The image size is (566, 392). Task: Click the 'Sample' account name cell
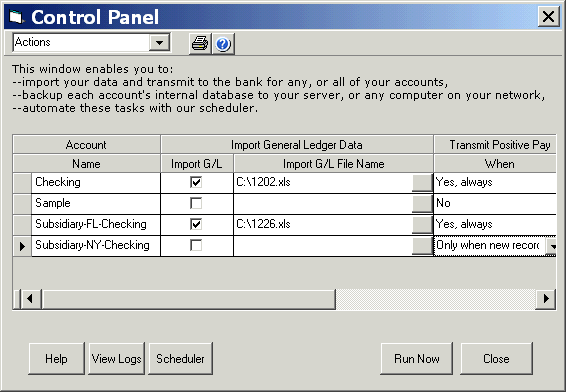point(96,203)
